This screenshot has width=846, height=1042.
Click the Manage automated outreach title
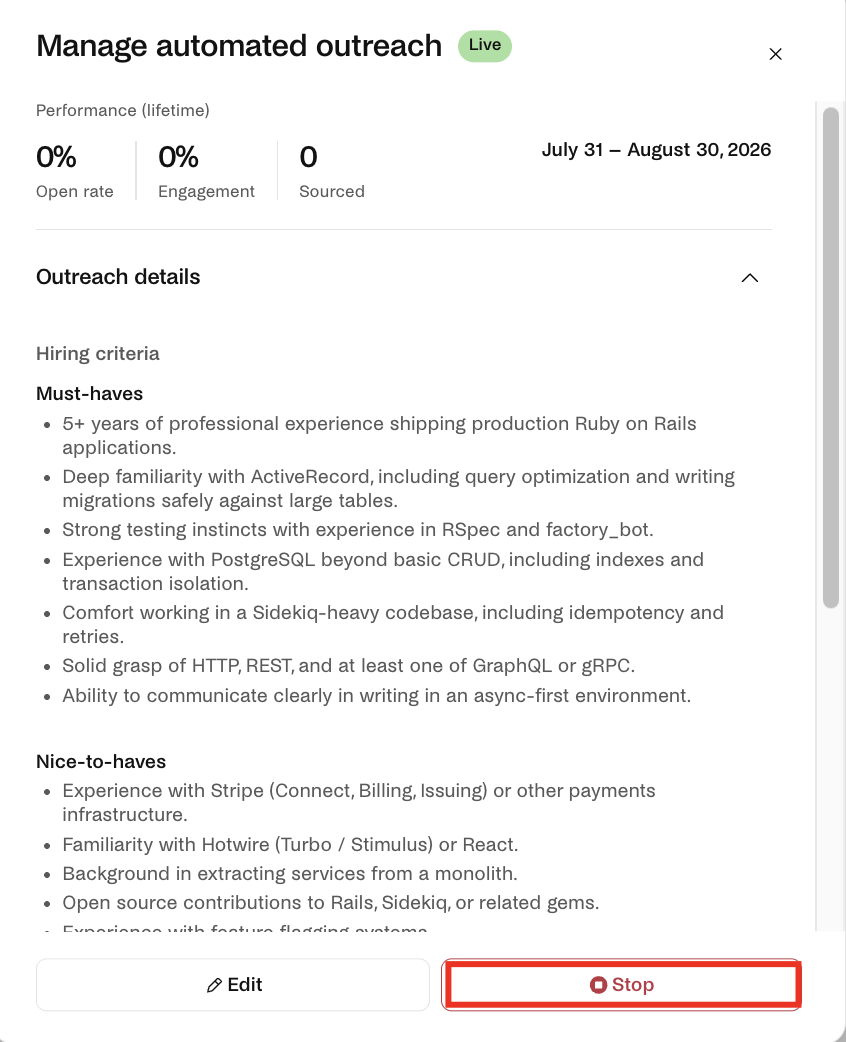[239, 46]
